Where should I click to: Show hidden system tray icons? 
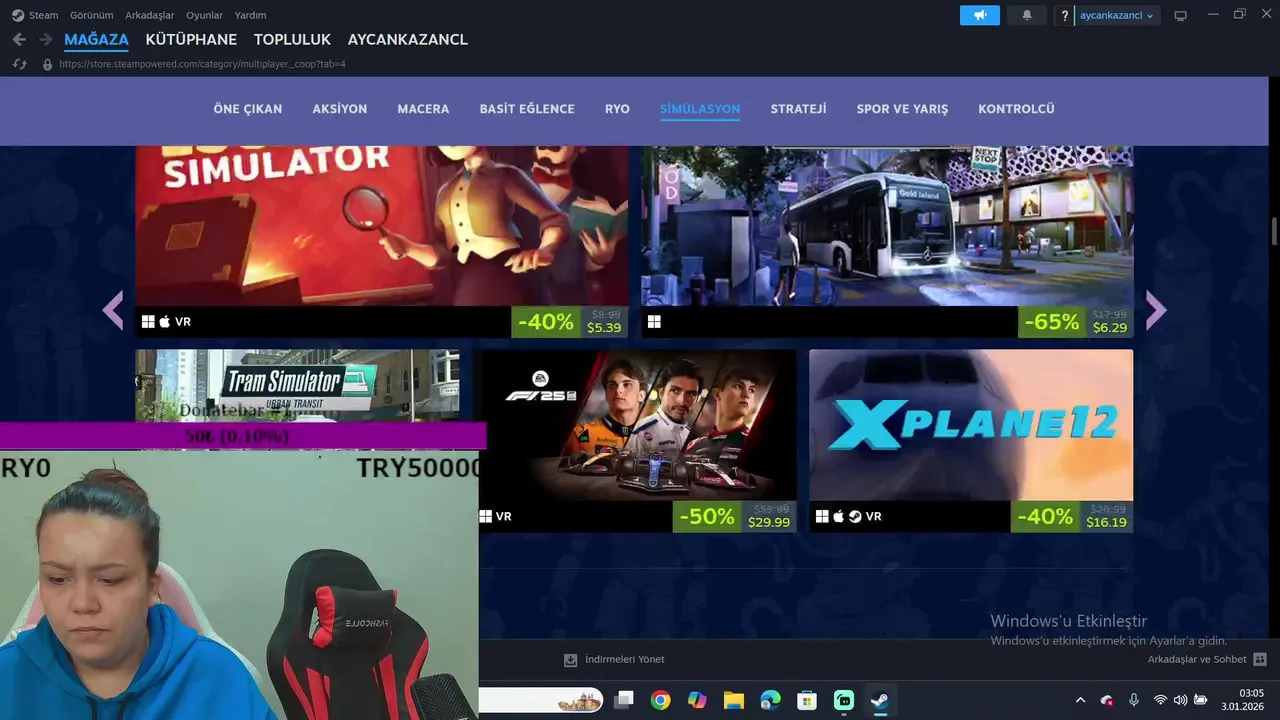coord(1080,700)
